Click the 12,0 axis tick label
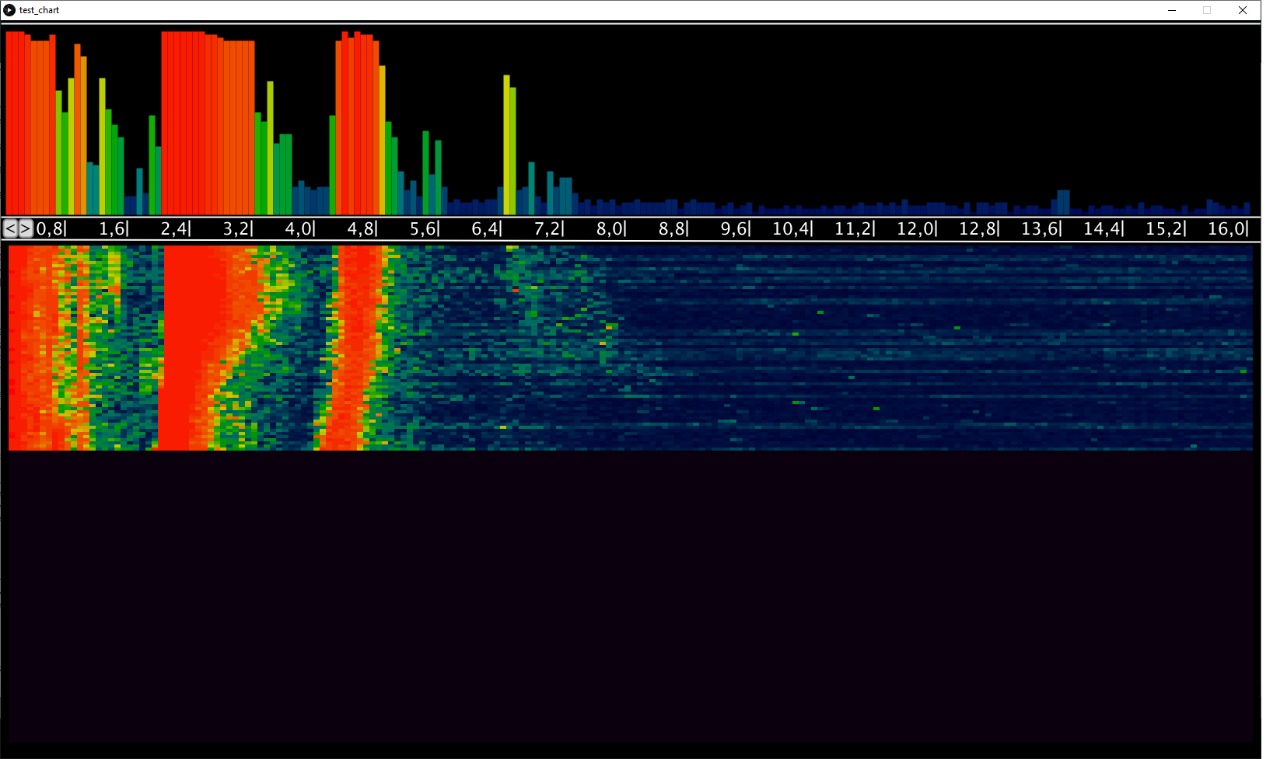The width and height of the screenshot is (1280, 759). (915, 229)
